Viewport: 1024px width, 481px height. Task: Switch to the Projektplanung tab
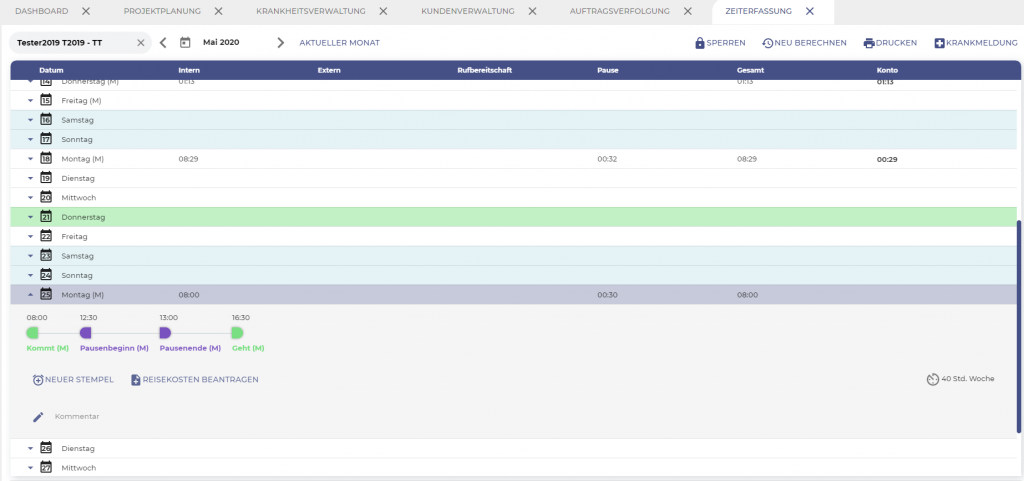coord(162,11)
